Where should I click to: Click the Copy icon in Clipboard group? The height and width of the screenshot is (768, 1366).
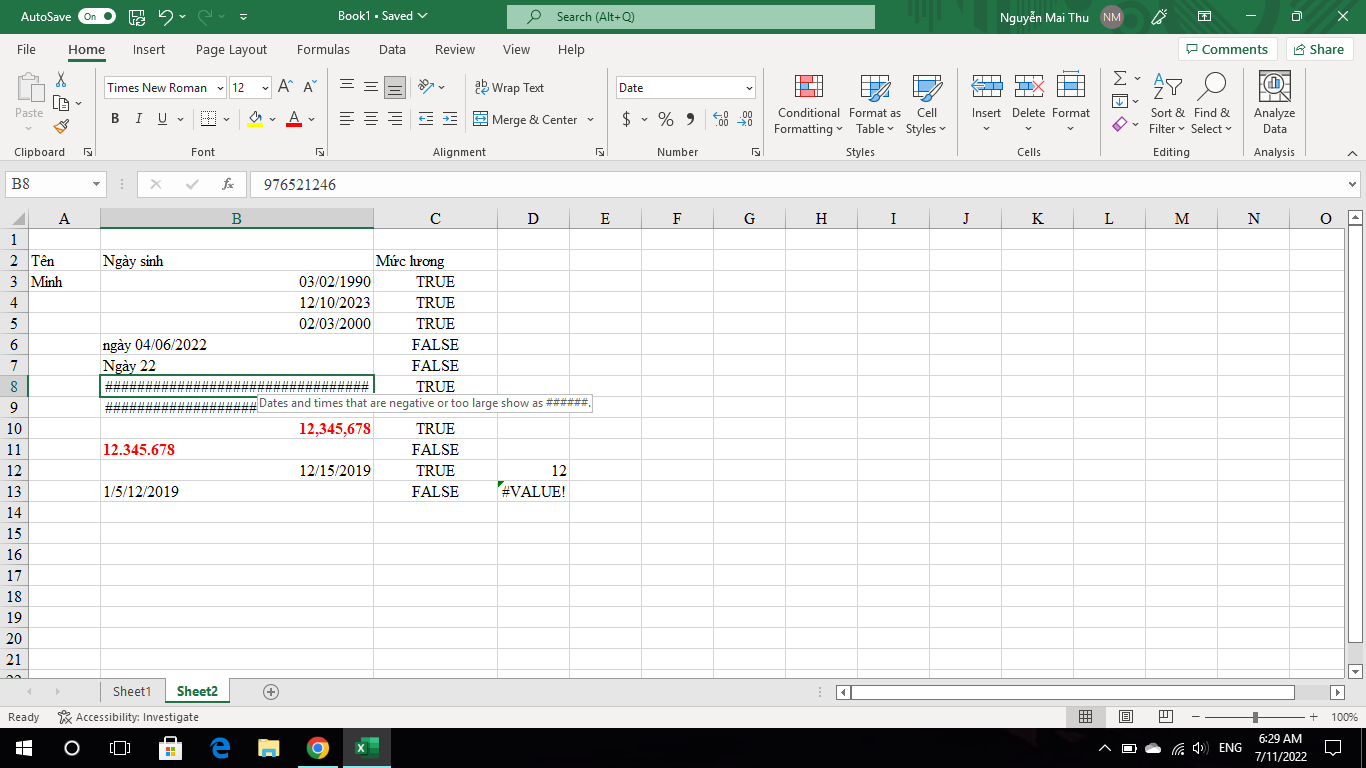(60, 103)
